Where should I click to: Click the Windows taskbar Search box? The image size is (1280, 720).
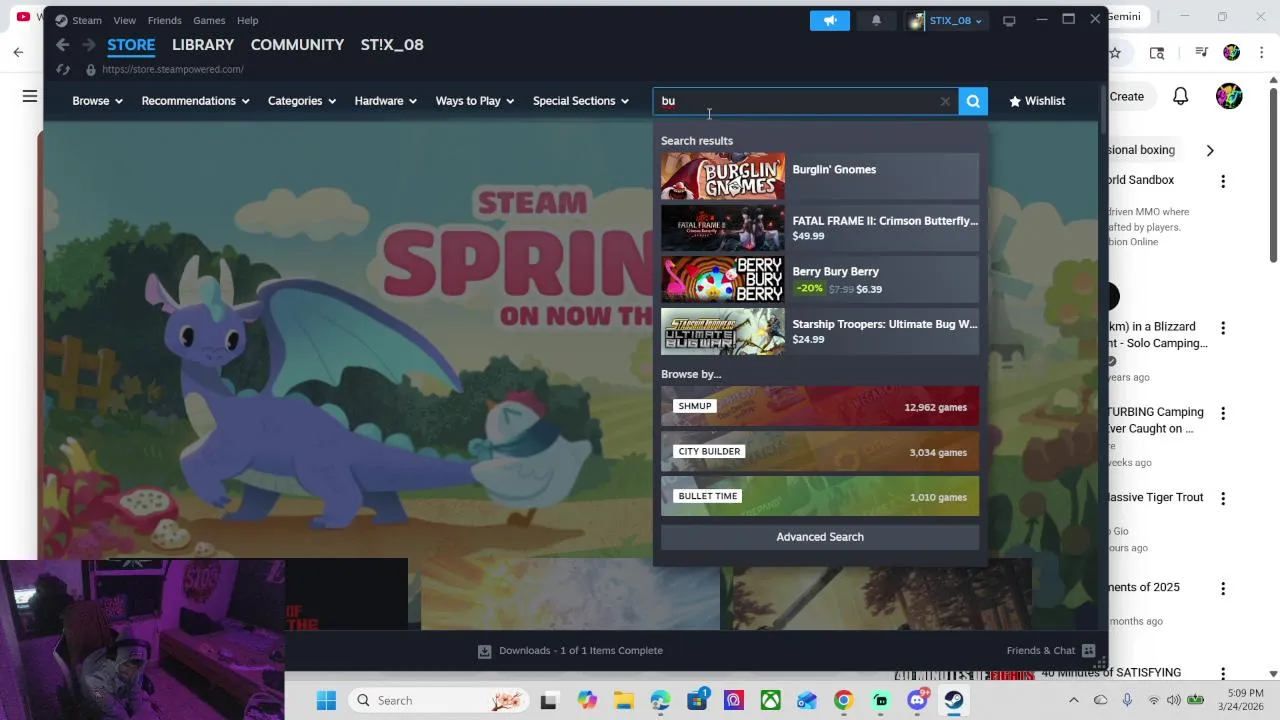click(x=438, y=701)
